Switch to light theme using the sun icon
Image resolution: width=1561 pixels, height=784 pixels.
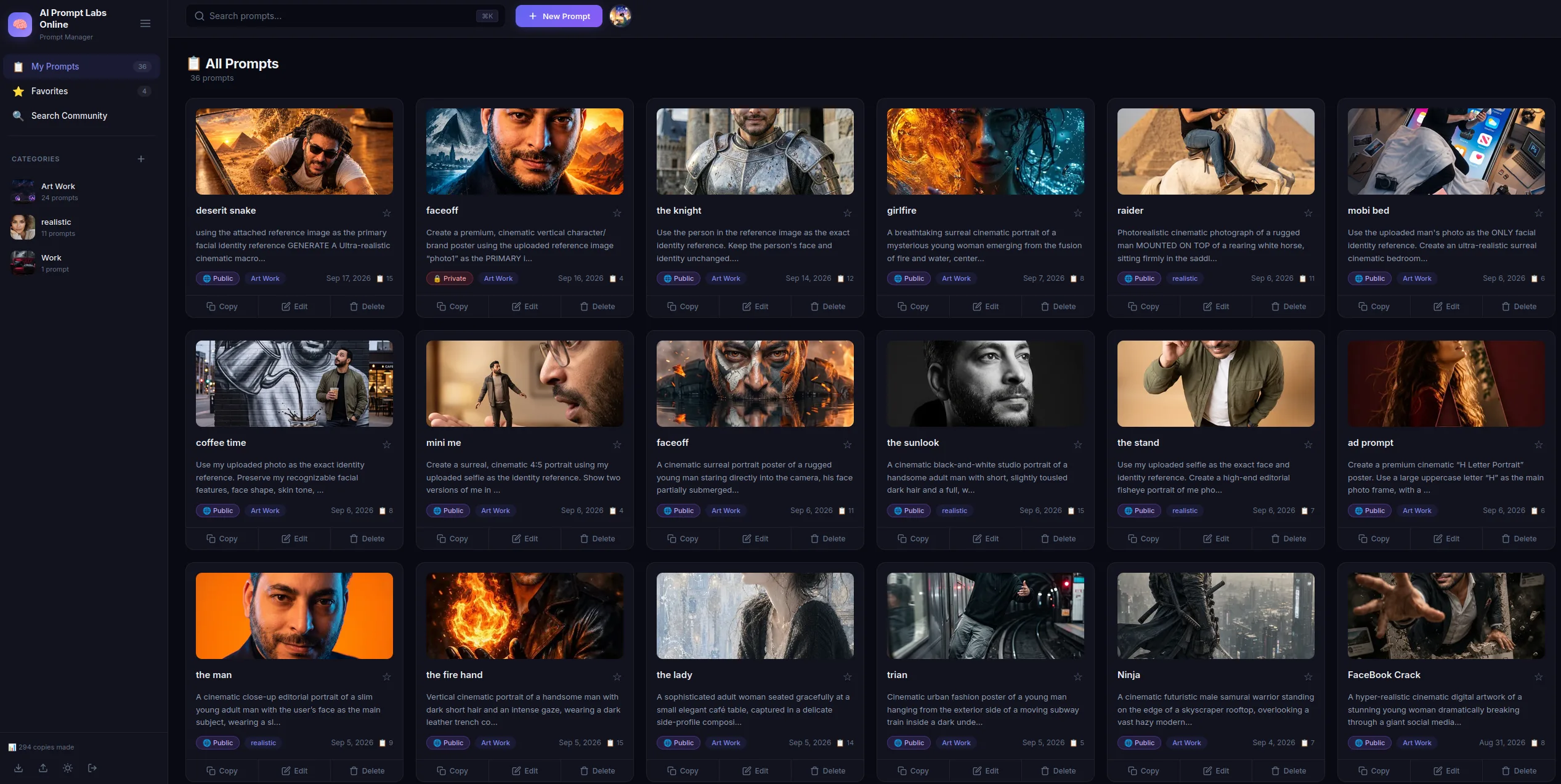[x=68, y=768]
